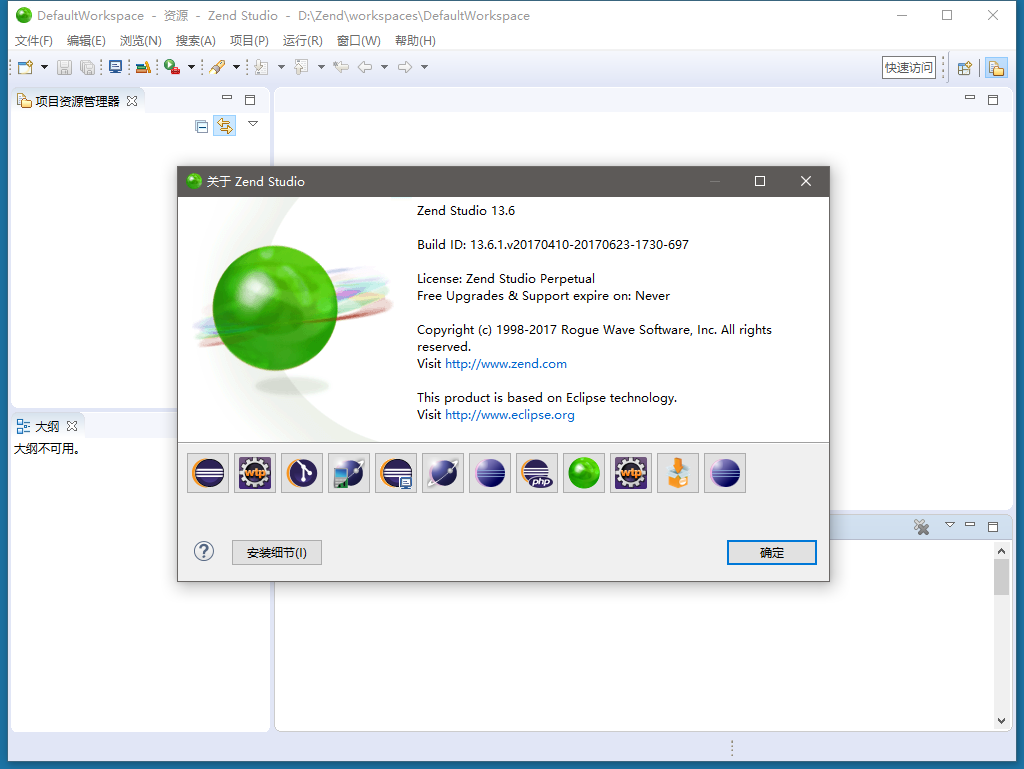Click the Save All toolbar icon
This screenshot has height=769, width=1024.
pos(86,66)
